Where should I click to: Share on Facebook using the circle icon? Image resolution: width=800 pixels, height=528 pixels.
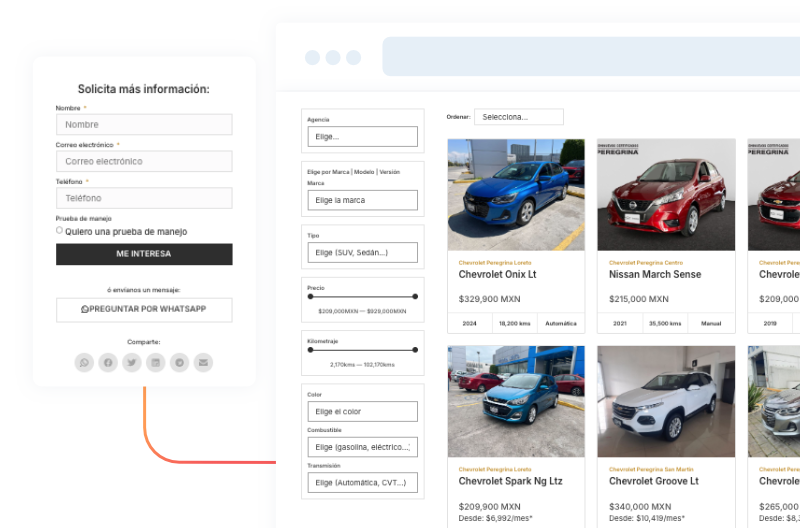pos(108,363)
